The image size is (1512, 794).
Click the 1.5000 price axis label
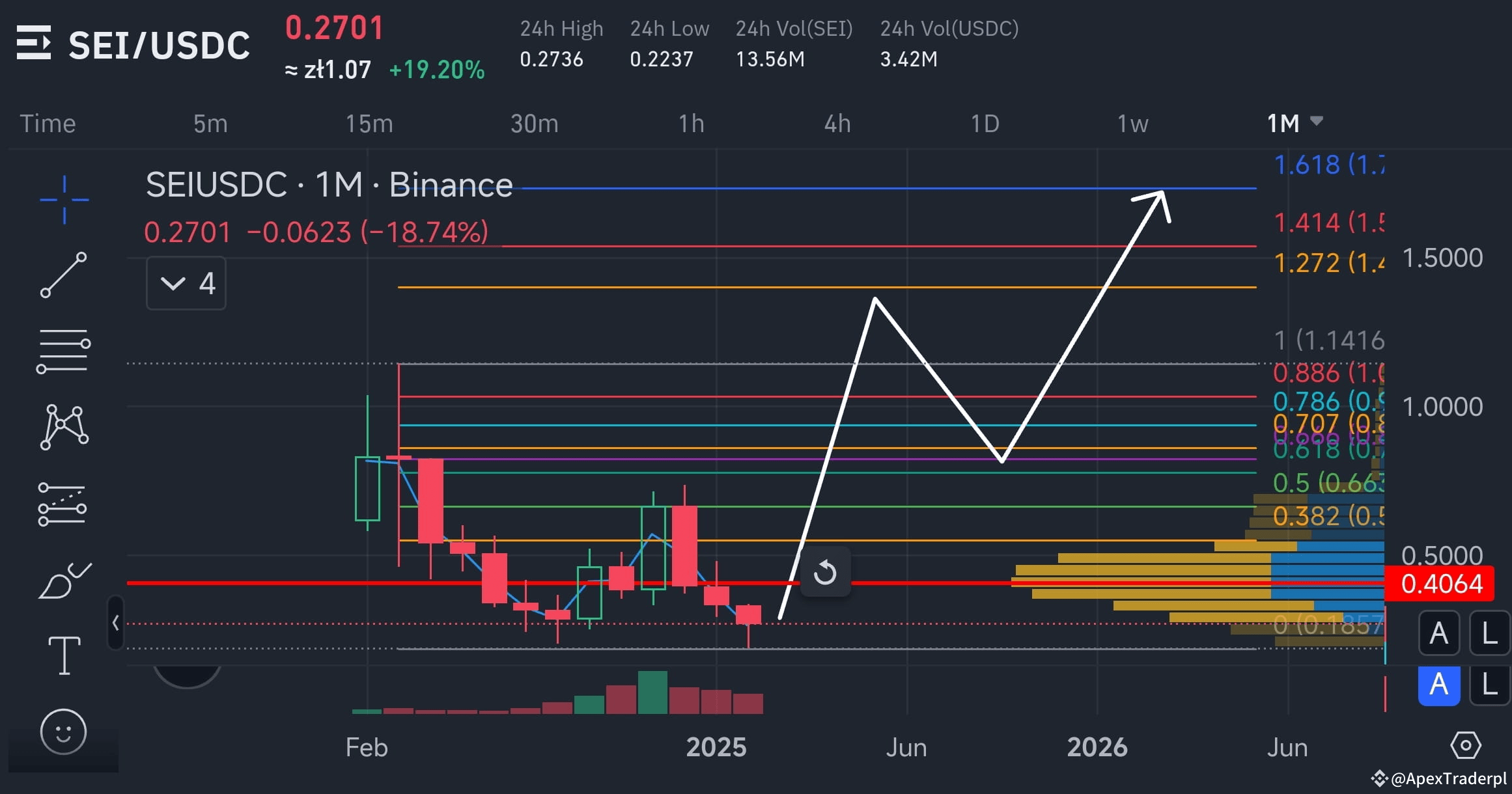[x=1442, y=258]
